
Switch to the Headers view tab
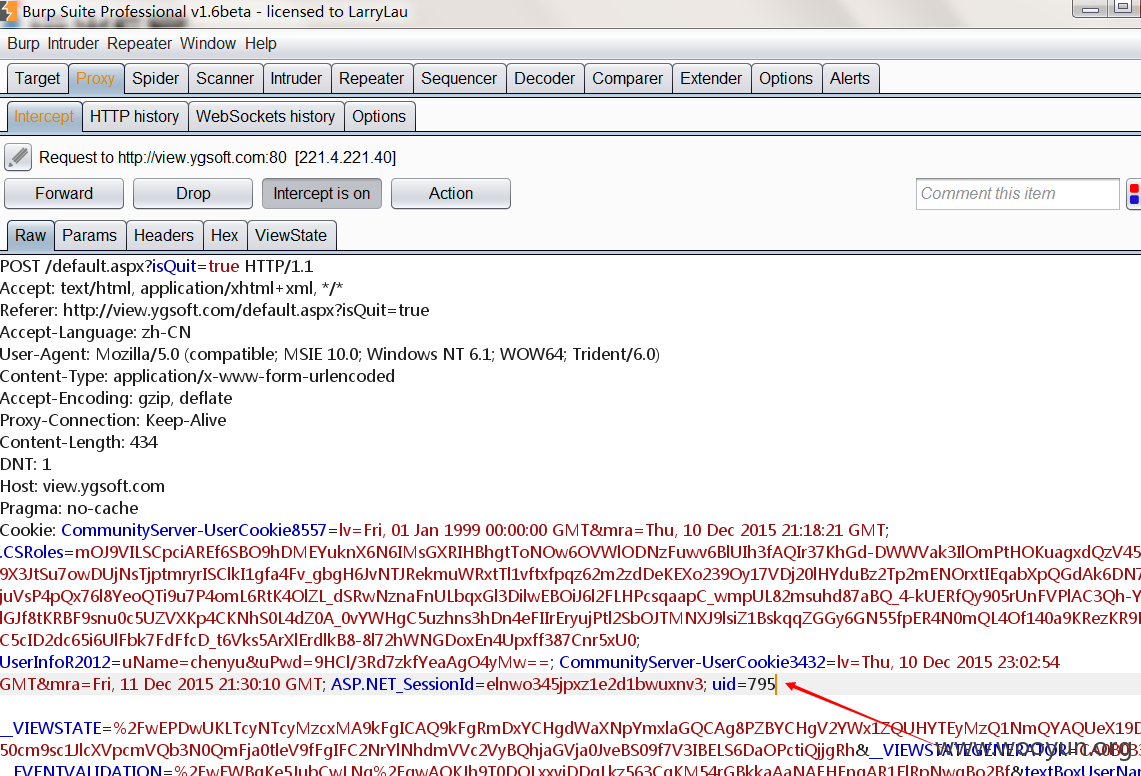164,236
